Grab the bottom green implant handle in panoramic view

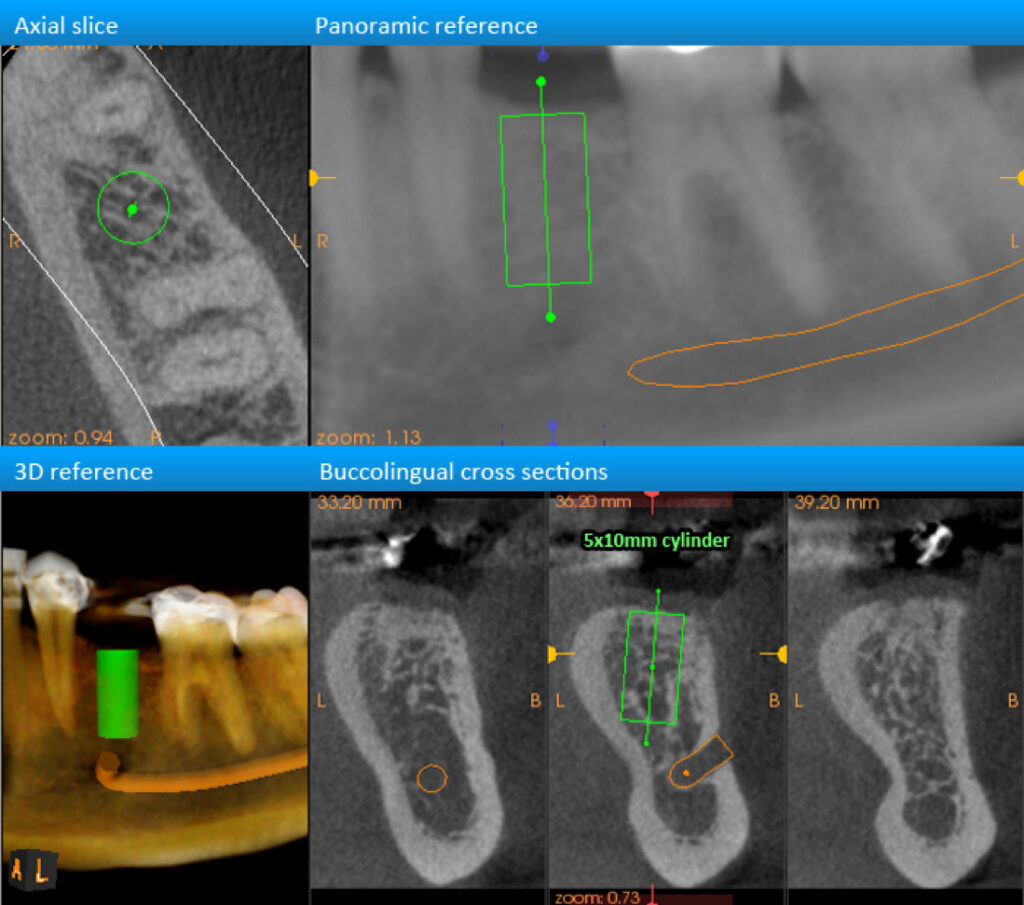click(551, 317)
